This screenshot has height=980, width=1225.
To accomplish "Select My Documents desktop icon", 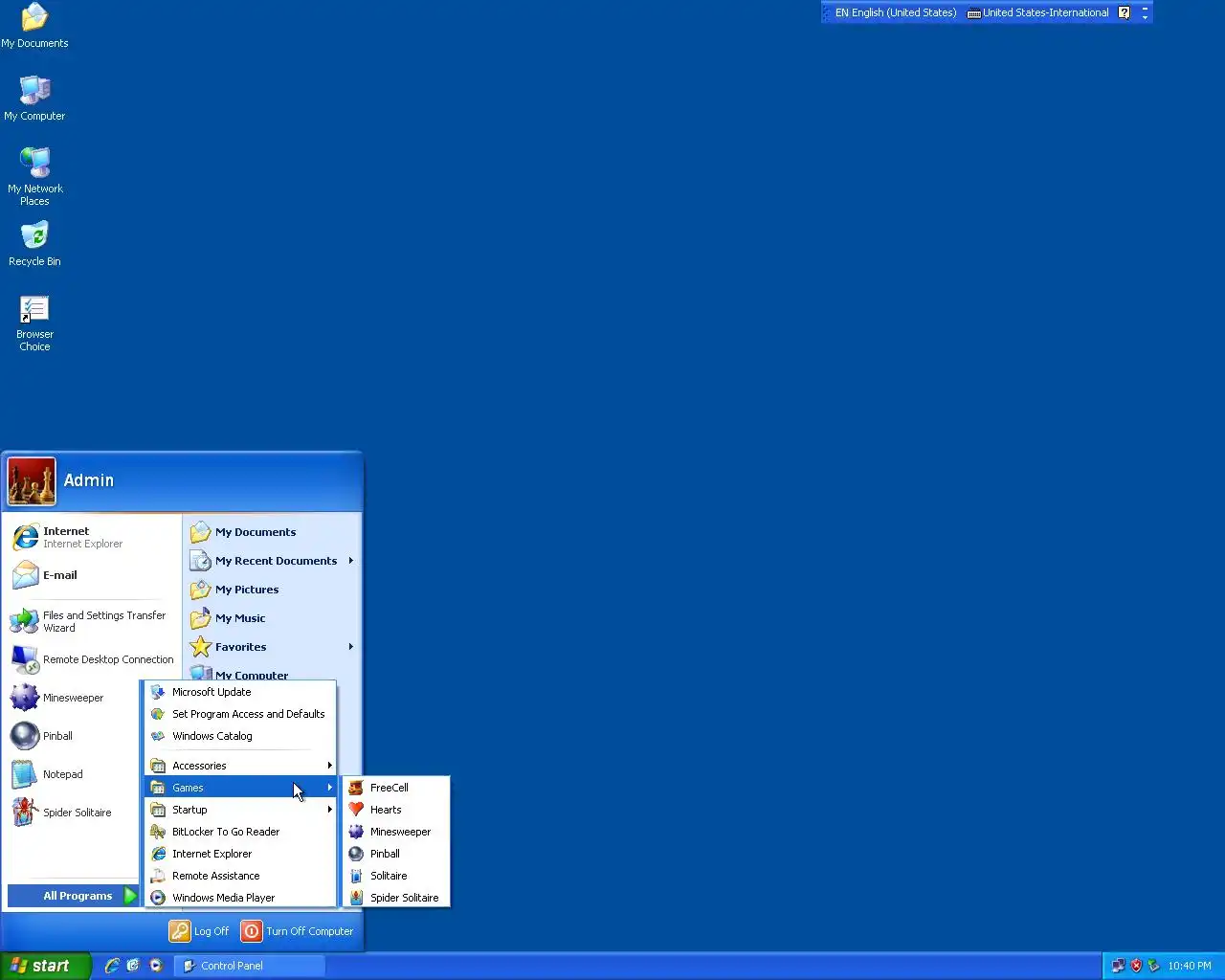I will [x=34, y=26].
